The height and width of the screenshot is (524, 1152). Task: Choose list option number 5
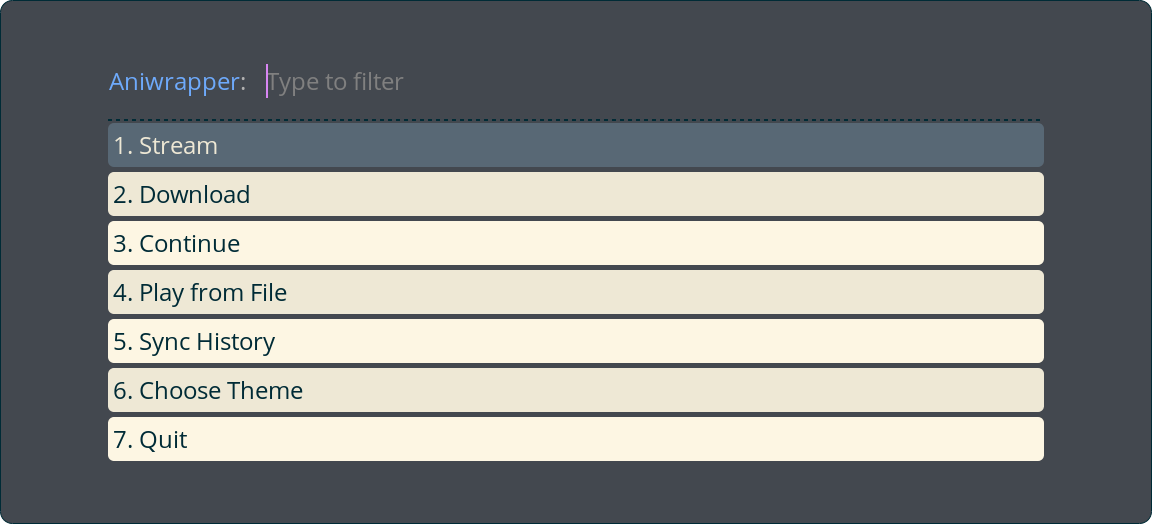[575, 341]
